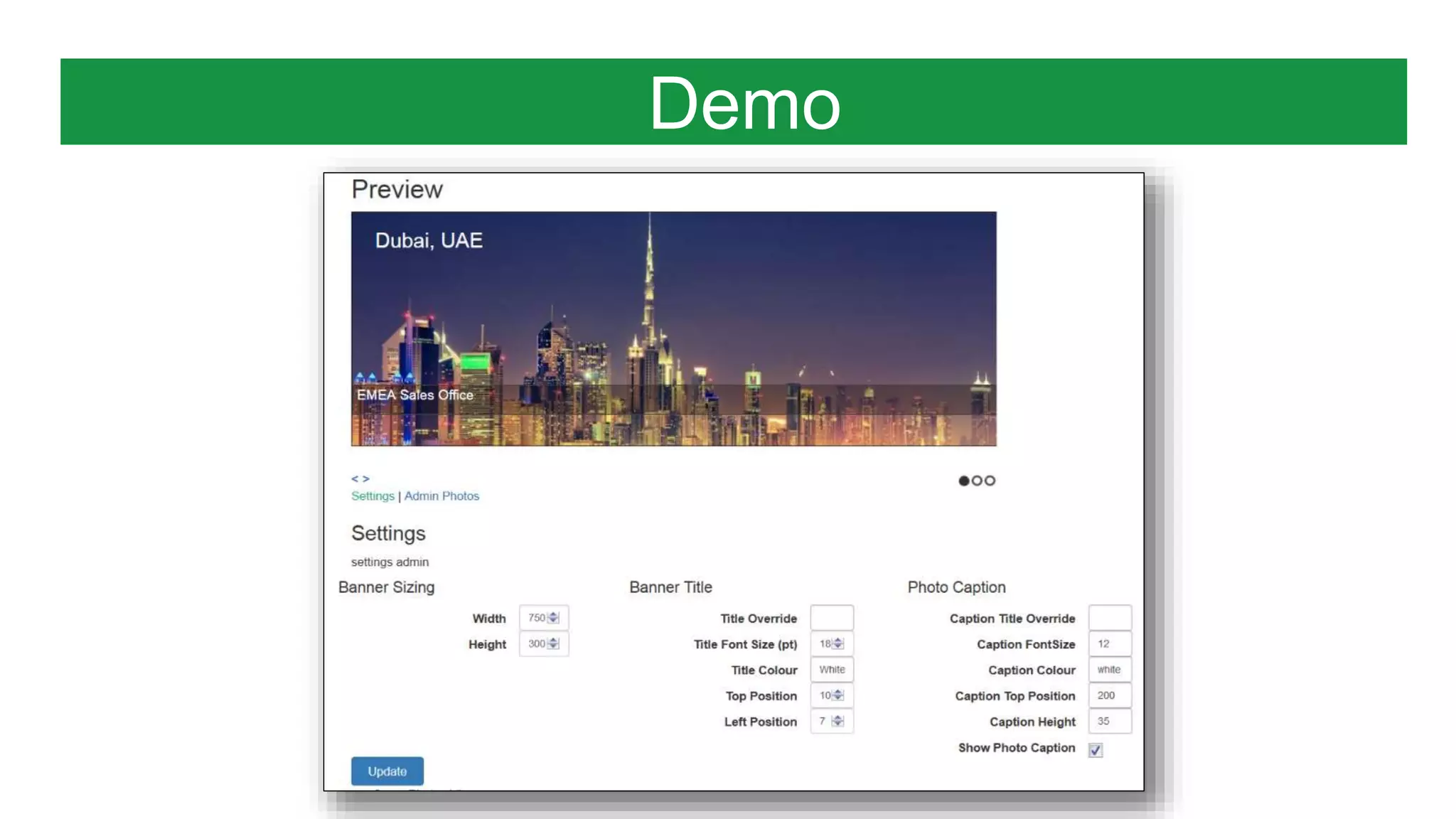The image size is (1456, 819).
Task: Click the 'Settings' section heading
Action: pyautogui.click(x=388, y=533)
